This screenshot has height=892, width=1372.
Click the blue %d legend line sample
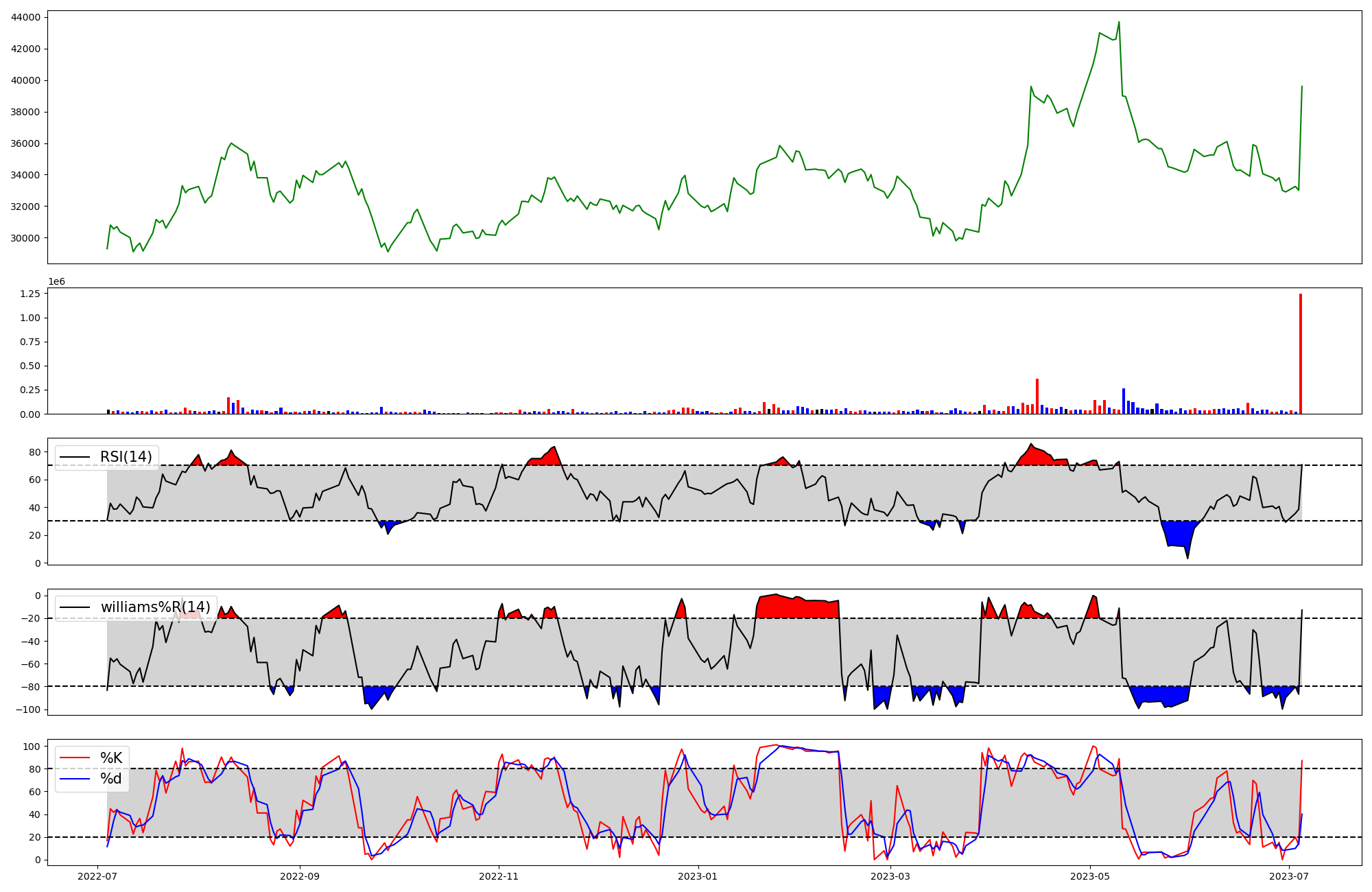75,779
